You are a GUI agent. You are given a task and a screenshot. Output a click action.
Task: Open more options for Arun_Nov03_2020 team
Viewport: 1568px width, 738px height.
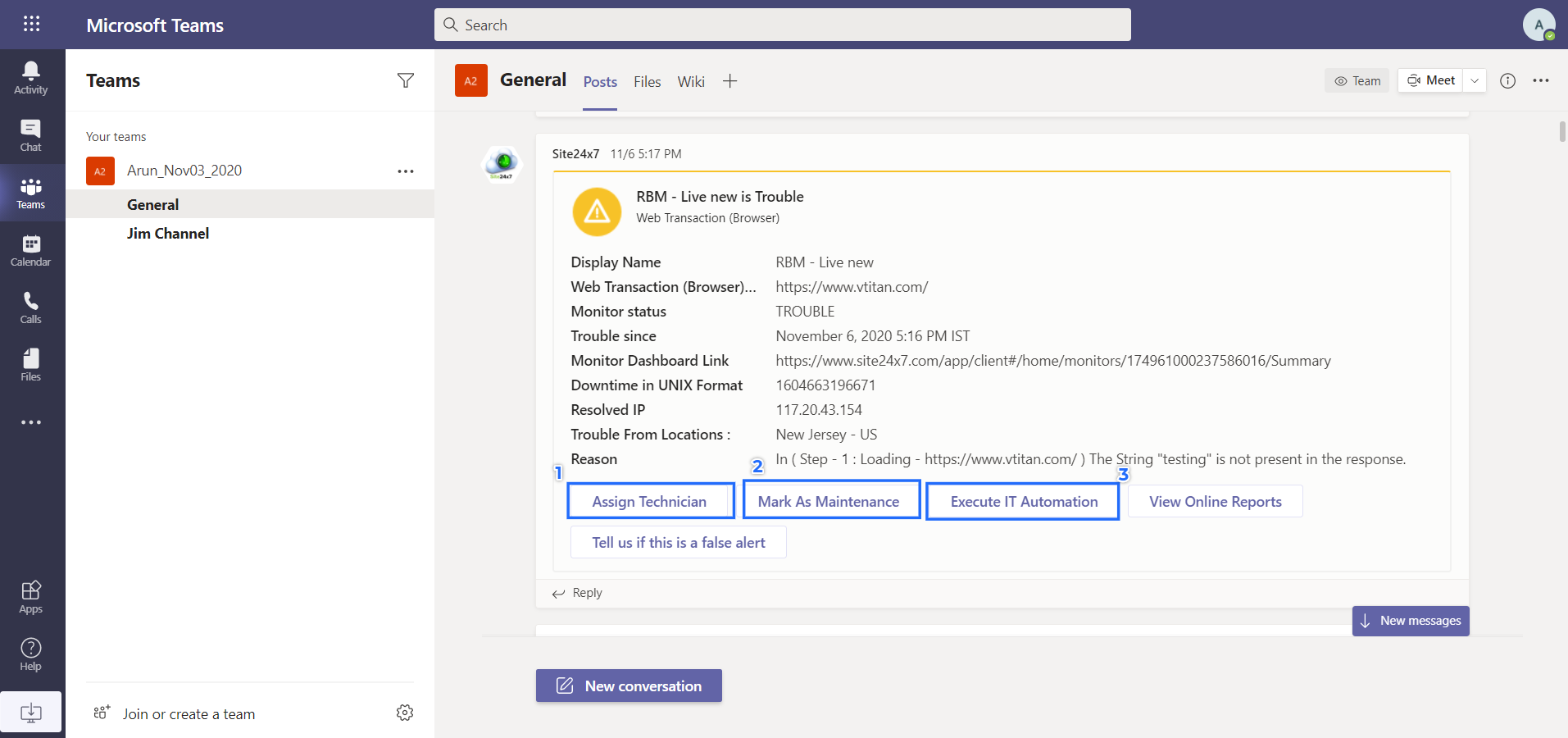(405, 171)
